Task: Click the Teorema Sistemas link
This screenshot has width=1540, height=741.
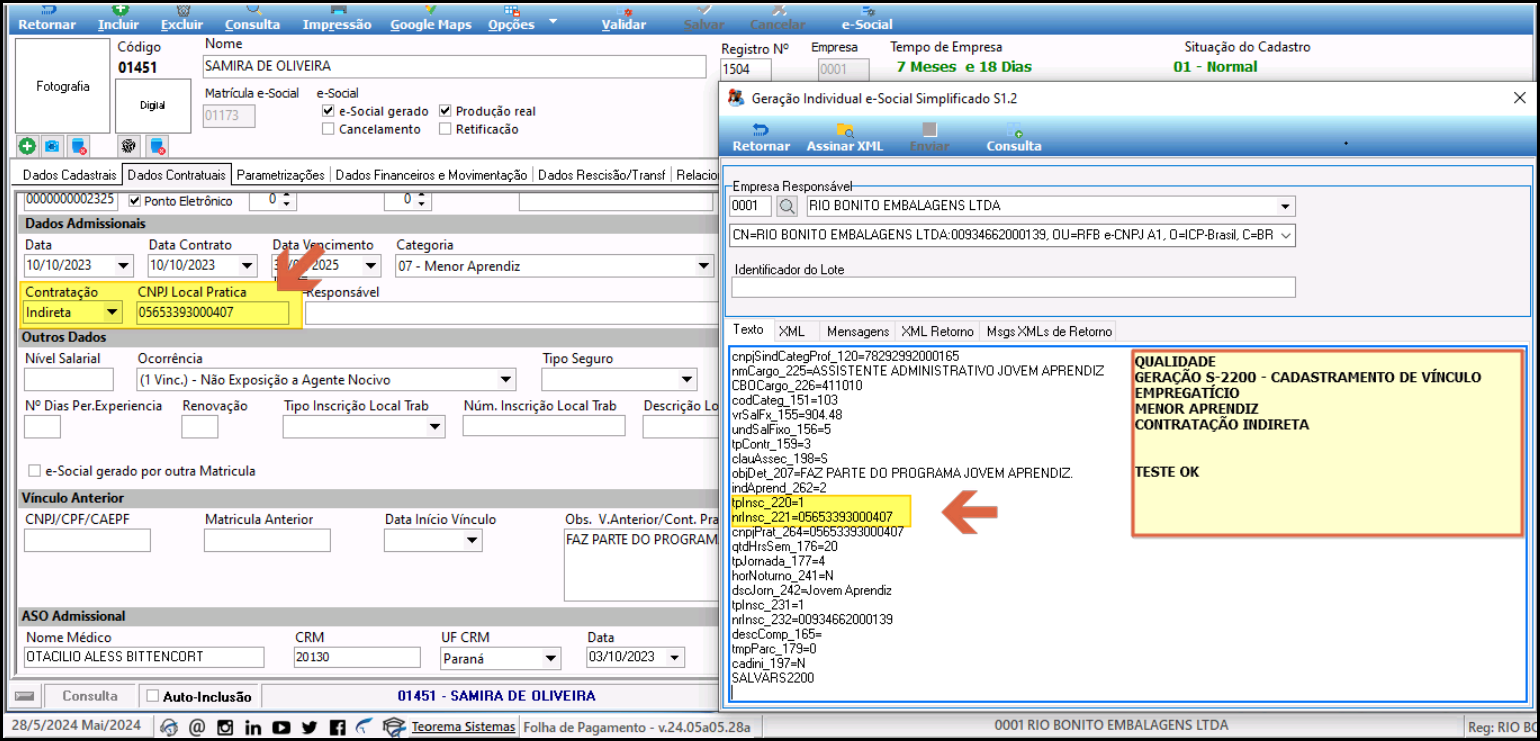Action: pos(463,727)
